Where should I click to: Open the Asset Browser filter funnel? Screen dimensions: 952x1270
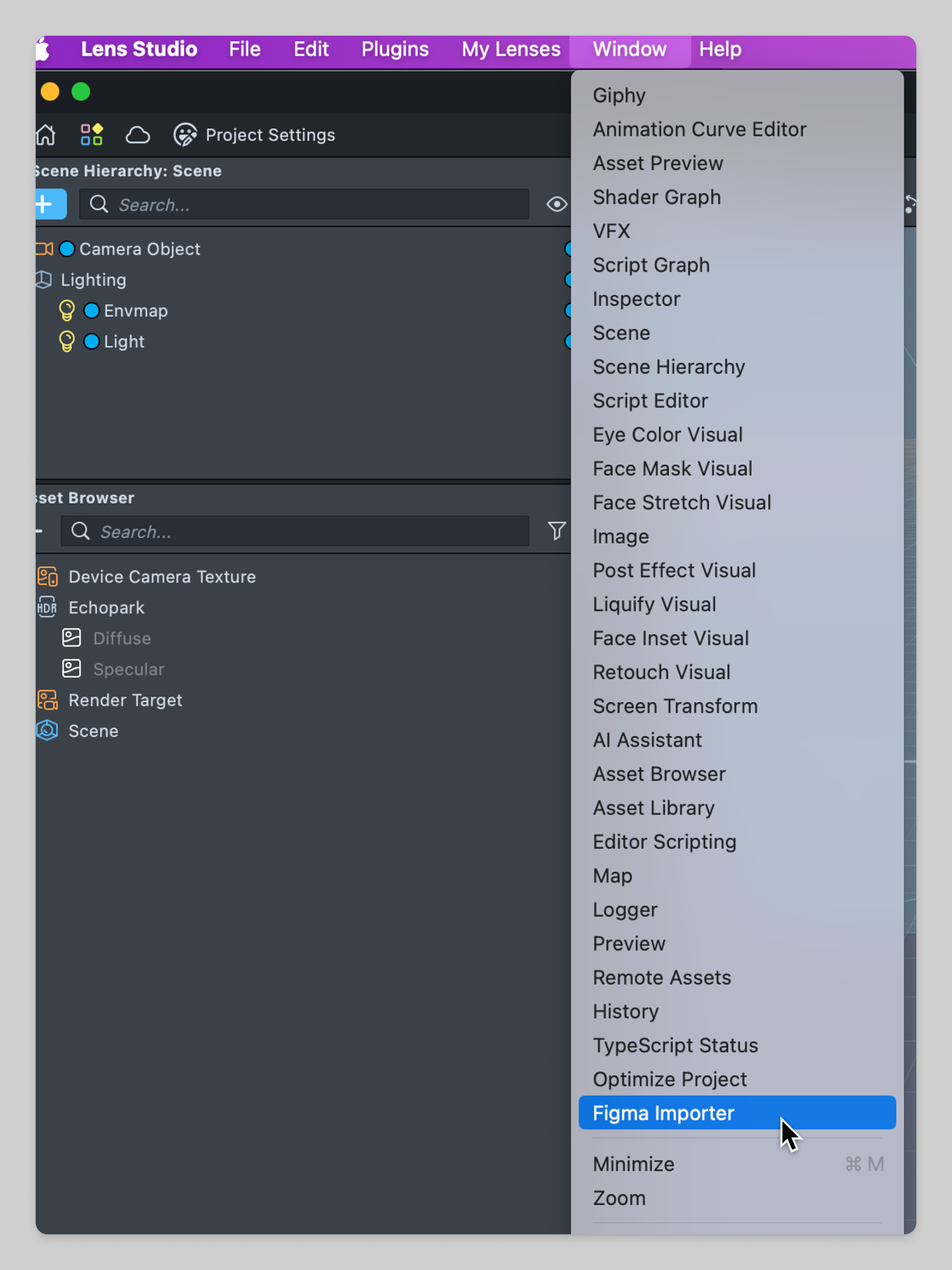point(556,530)
